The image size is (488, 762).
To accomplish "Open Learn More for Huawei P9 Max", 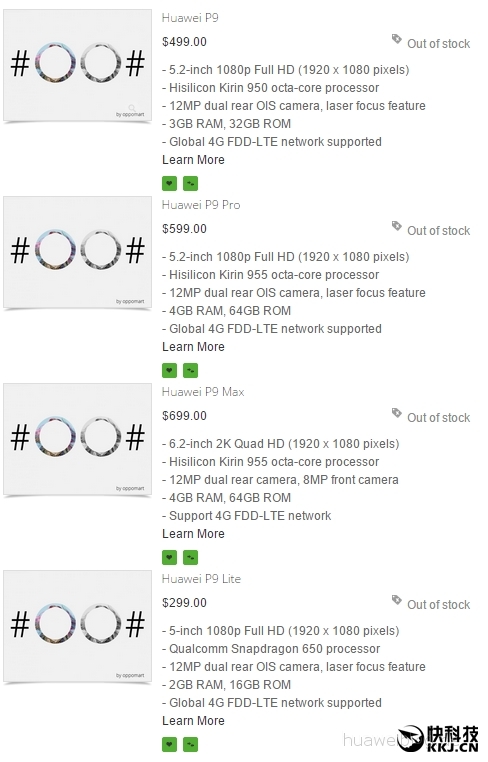I will point(193,534).
